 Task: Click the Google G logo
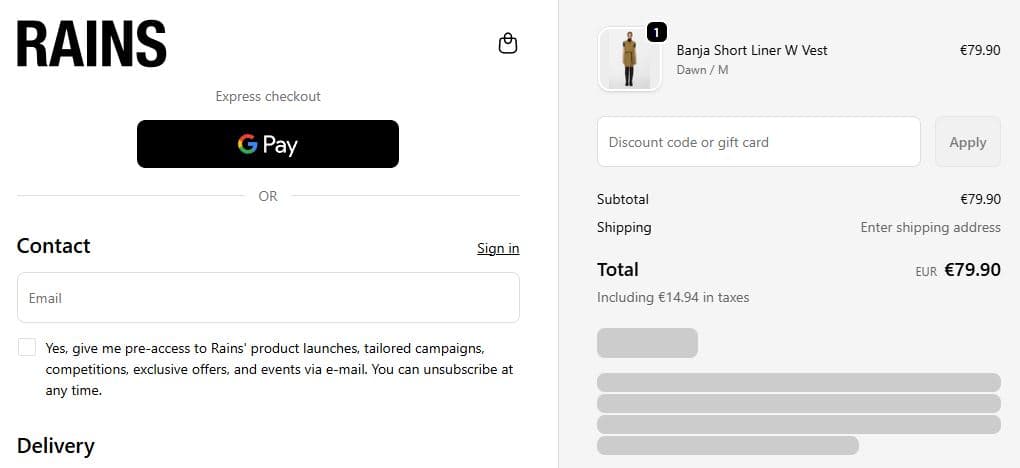point(247,144)
